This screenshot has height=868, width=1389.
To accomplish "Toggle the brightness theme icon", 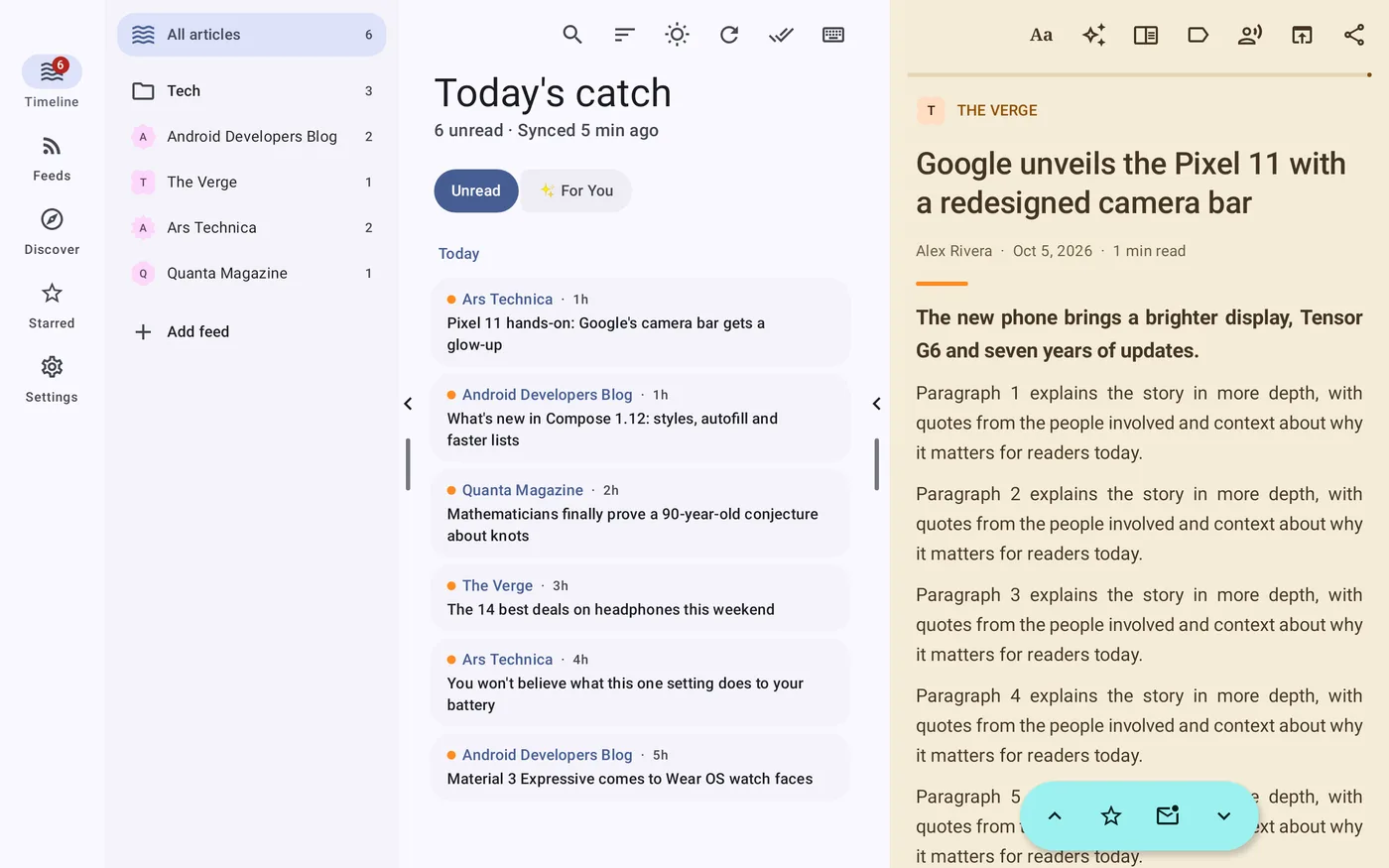I will click(x=677, y=35).
